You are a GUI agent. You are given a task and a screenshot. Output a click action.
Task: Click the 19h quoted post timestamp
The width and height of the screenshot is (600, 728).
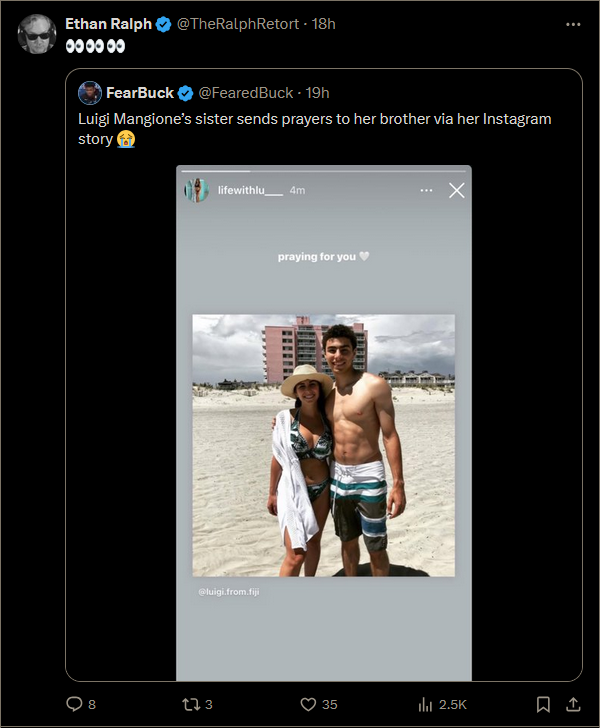click(317, 93)
